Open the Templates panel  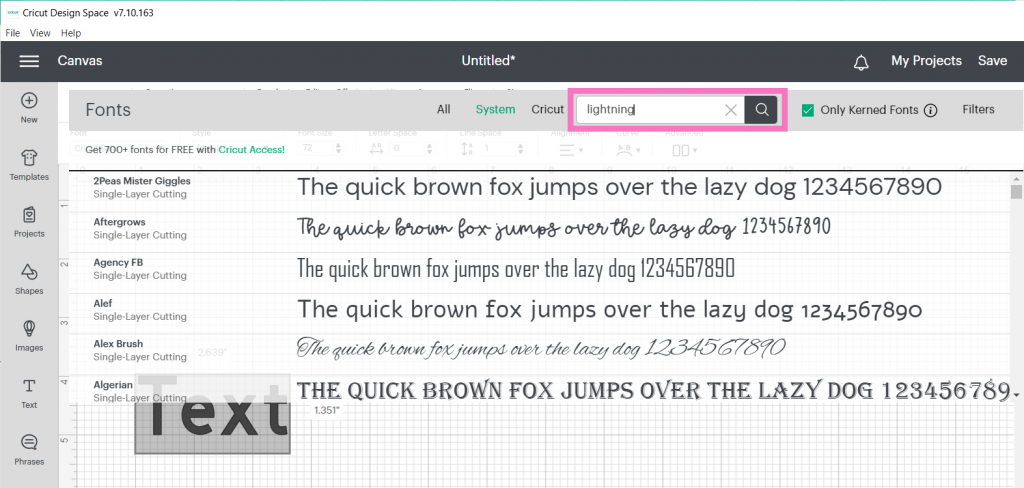click(29, 158)
